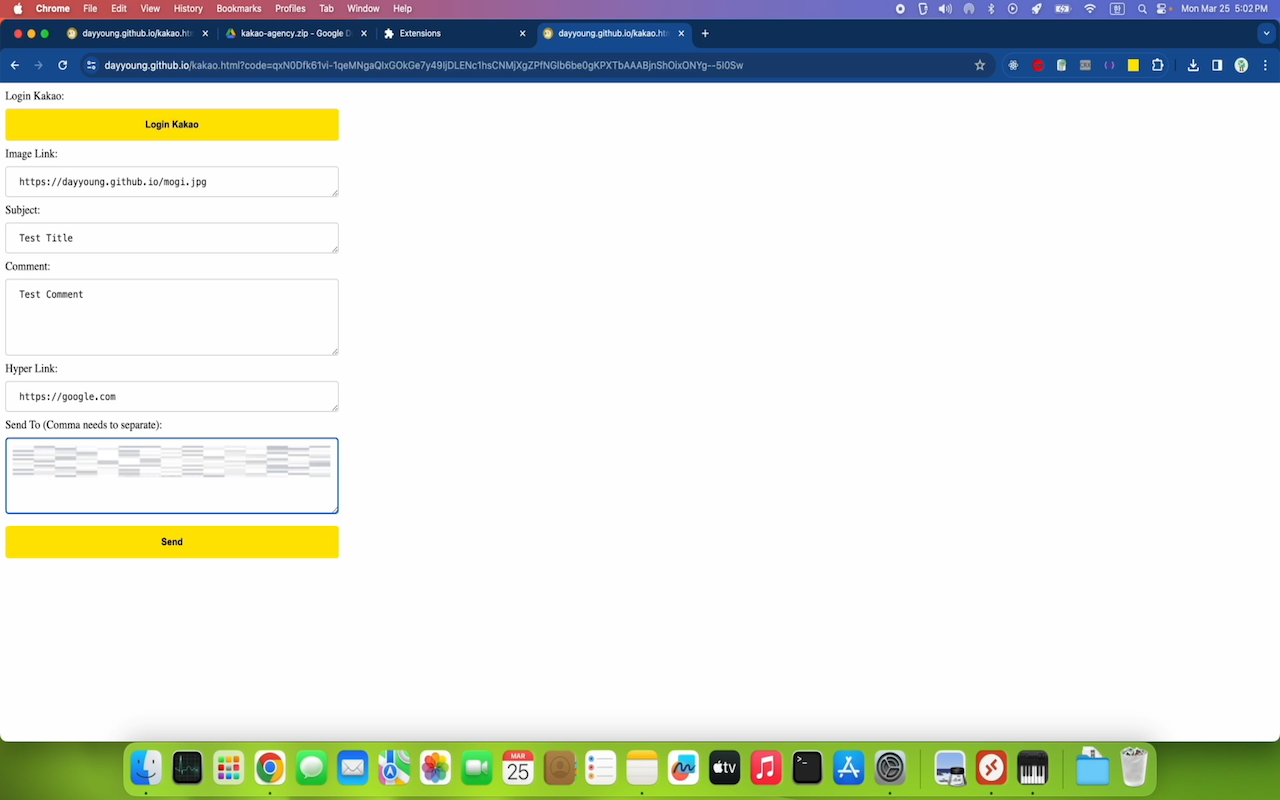This screenshot has width=1280, height=800.
Task: Open the CRX extension icon
Action: coord(1085,65)
